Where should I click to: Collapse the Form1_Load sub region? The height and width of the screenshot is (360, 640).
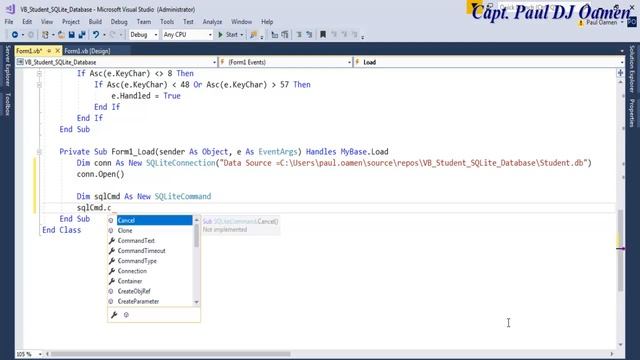tap(39, 152)
